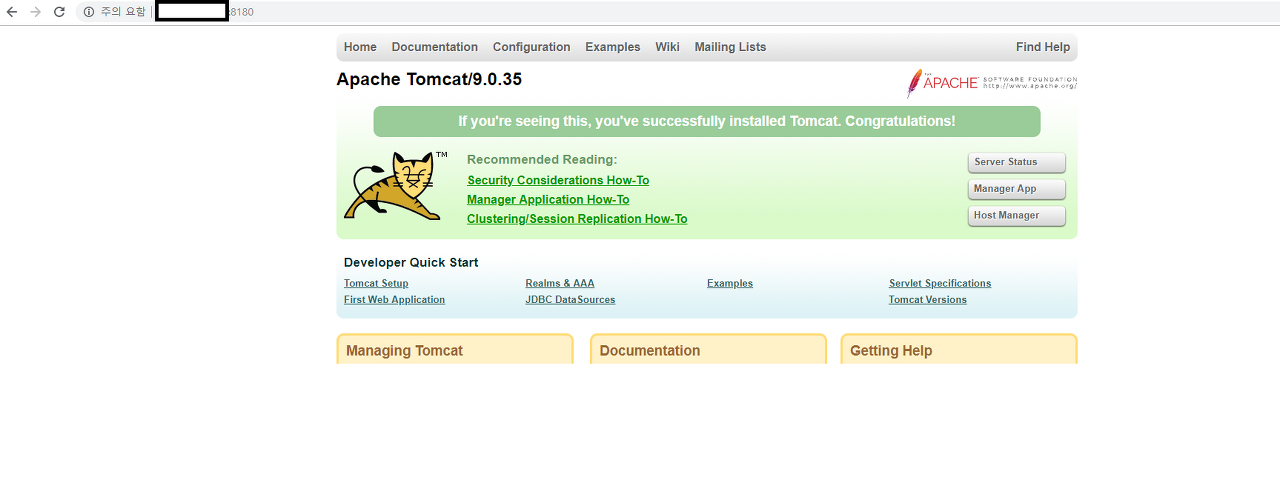Open the Servlet Specifications link

point(940,284)
